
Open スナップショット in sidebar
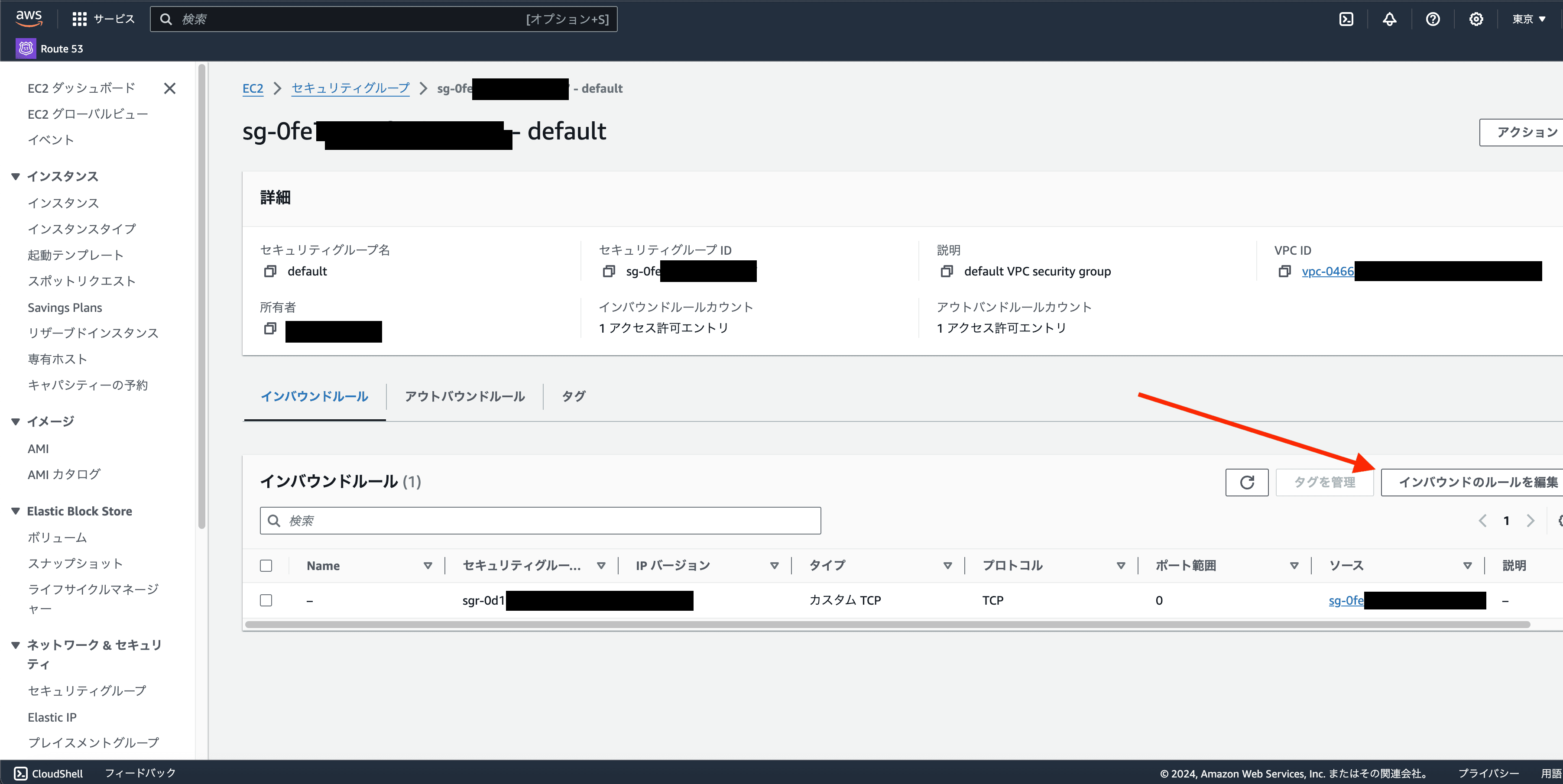(x=76, y=564)
